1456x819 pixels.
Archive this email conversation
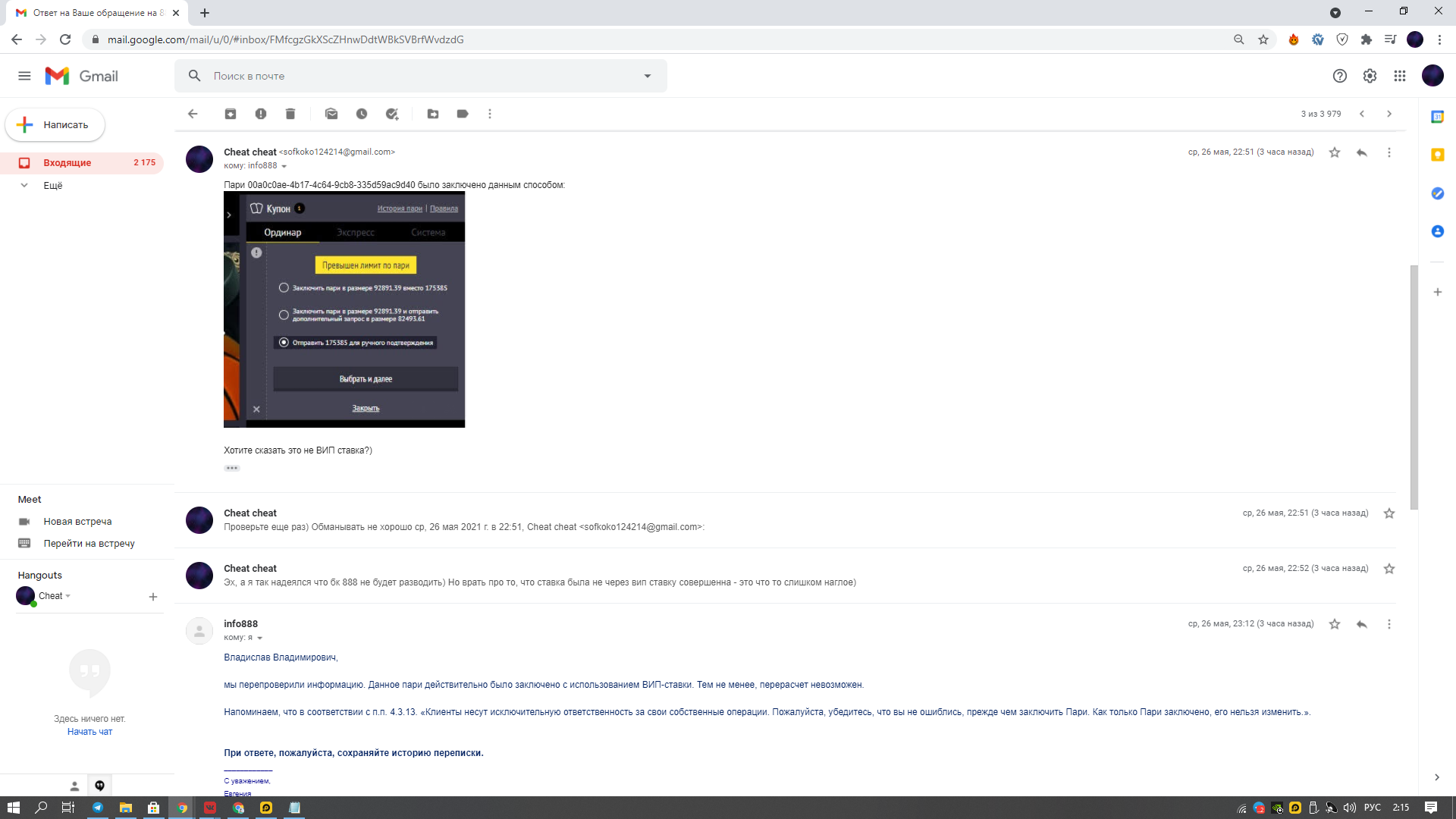231,114
